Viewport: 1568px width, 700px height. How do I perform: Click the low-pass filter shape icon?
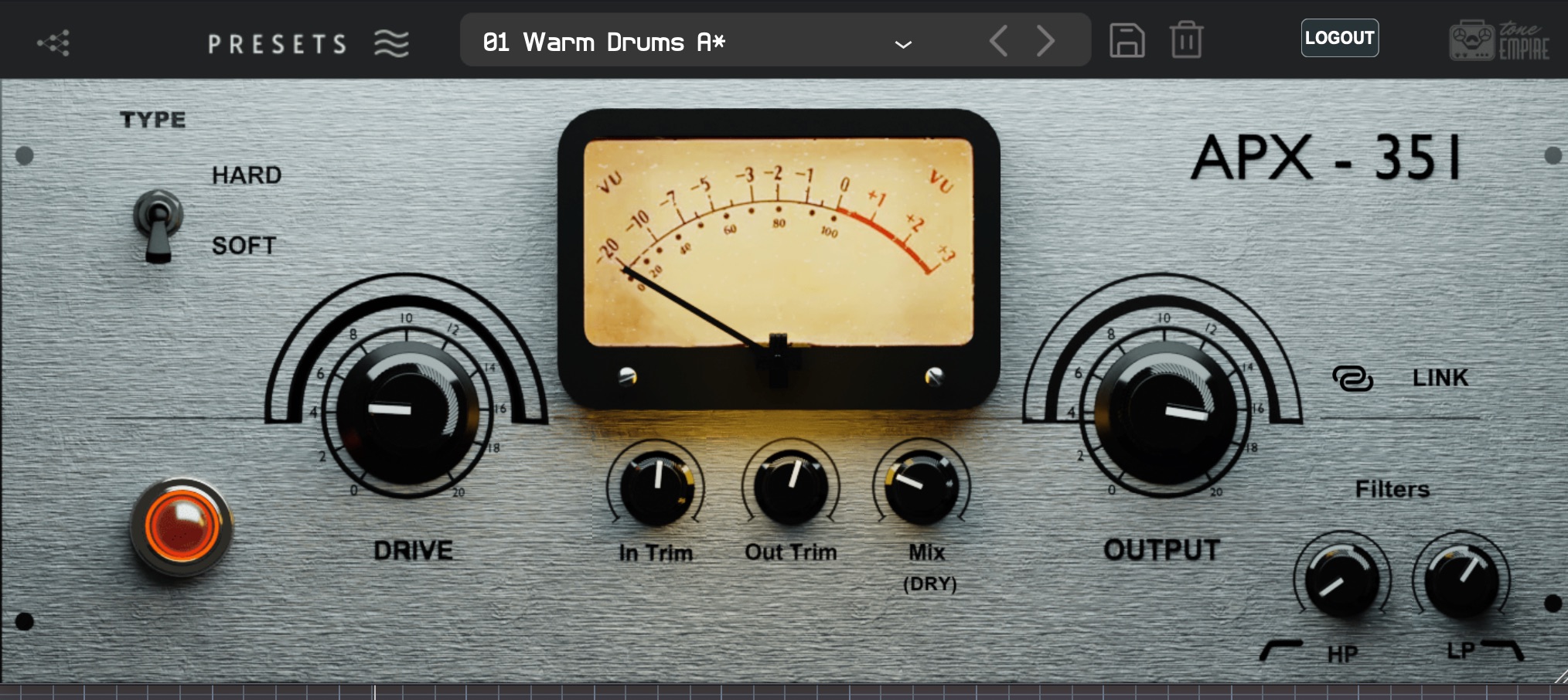[1503, 651]
